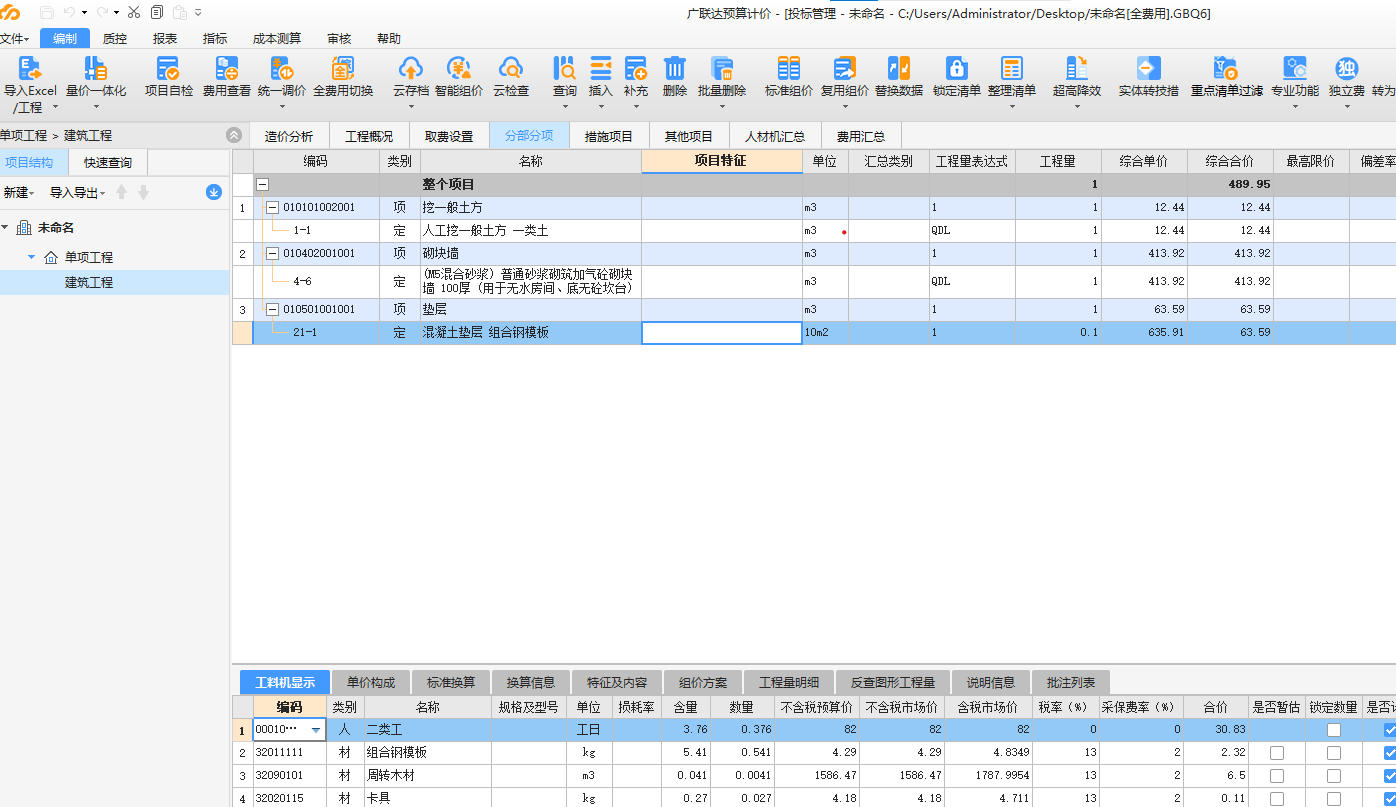Click the 项目特征 column header
The height and width of the screenshot is (807, 1396).
722,161
